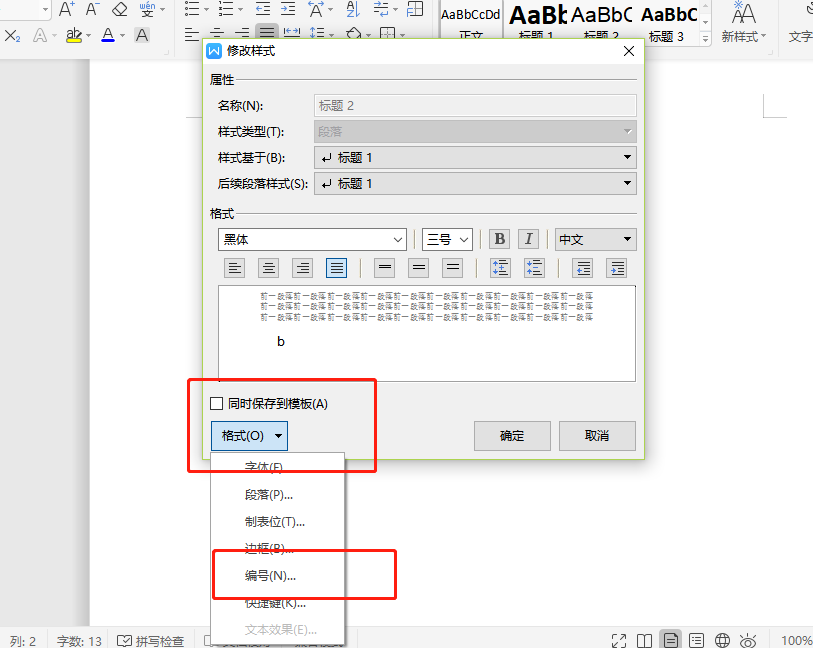
Task: Click the 100% zoom level in status bar
Action: click(795, 639)
